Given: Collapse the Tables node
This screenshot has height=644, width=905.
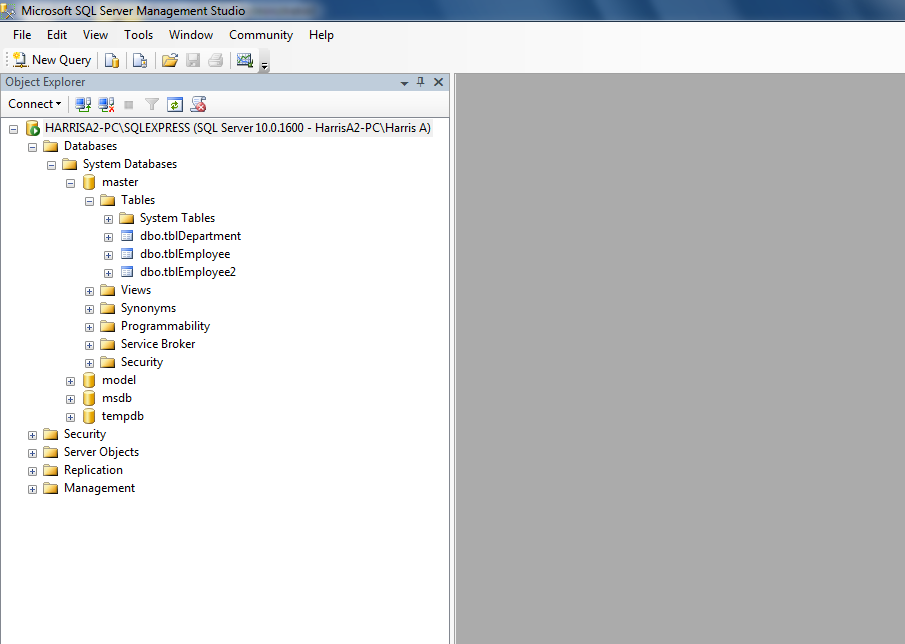Looking at the screenshot, I should point(88,200).
